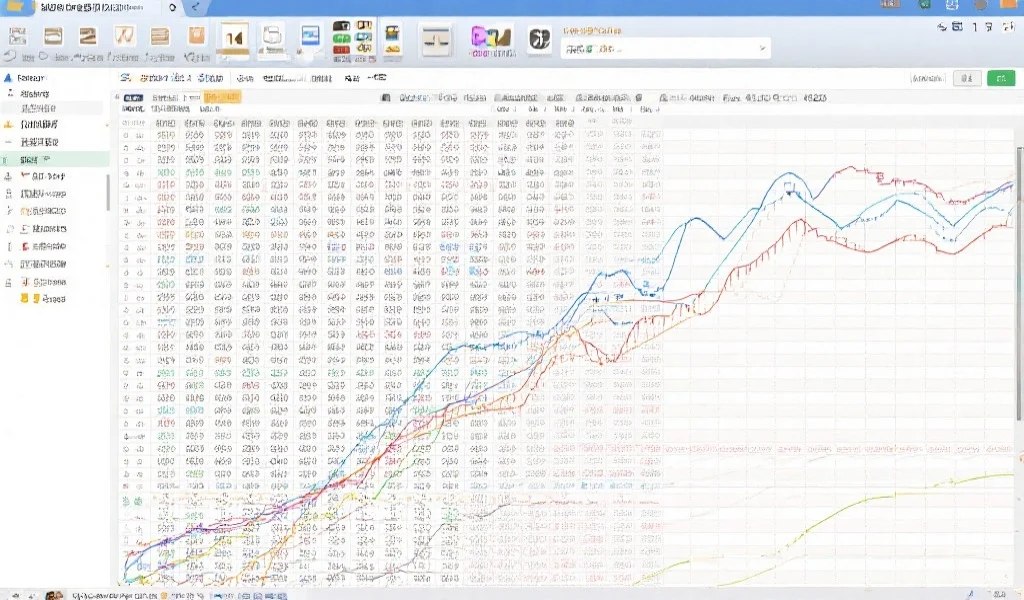Click the blue triangle icon atop the sidebar
Viewport: 1024px width, 600px height.
(8, 77)
